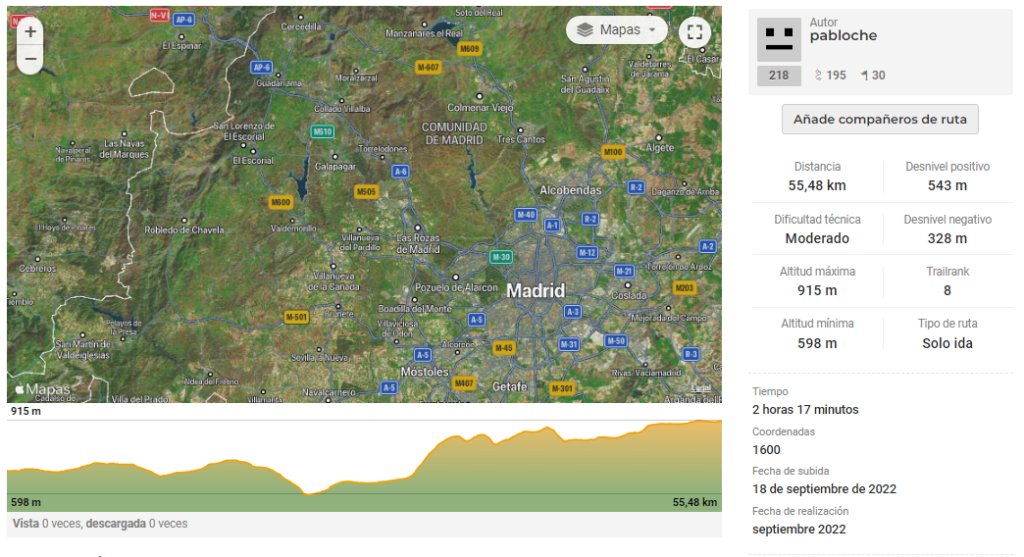This screenshot has width=1024, height=557.
Task: Open author pabloche's profile link
Action: point(843,36)
